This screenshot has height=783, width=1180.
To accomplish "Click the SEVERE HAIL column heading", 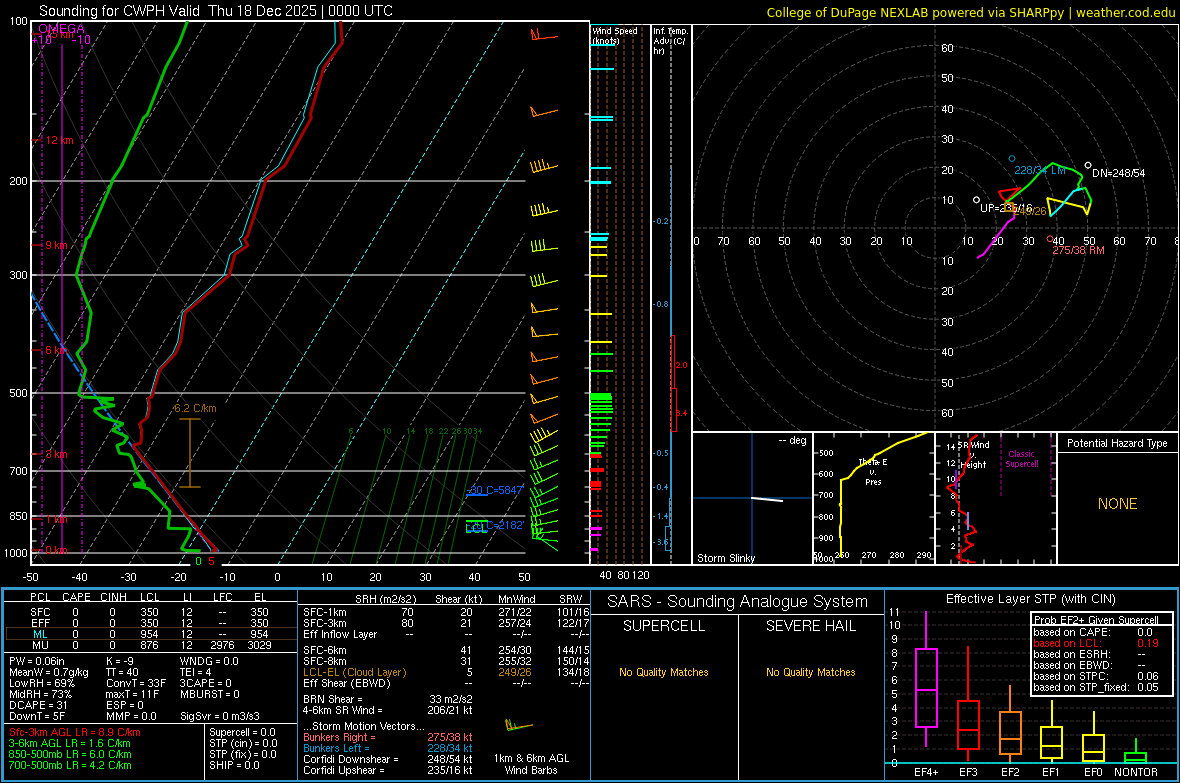I will click(x=810, y=626).
